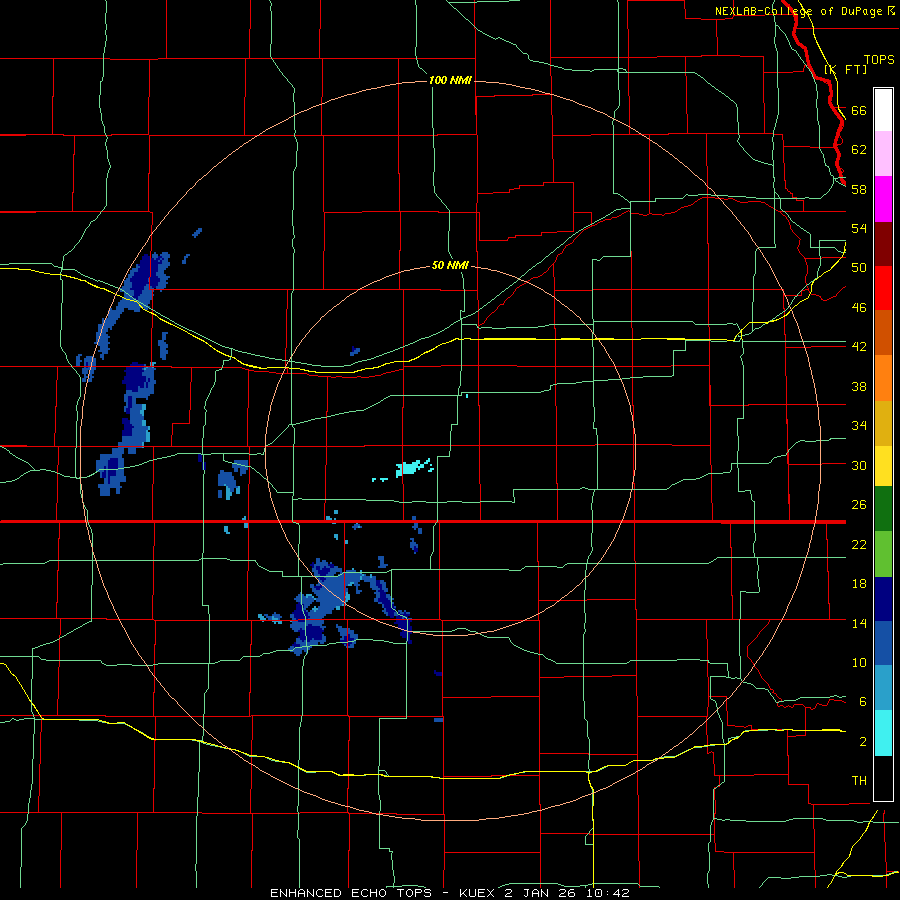The image size is (900, 900).
Task: Click the navy legend swatch between 18 and 14
Action: click(x=883, y=599)
